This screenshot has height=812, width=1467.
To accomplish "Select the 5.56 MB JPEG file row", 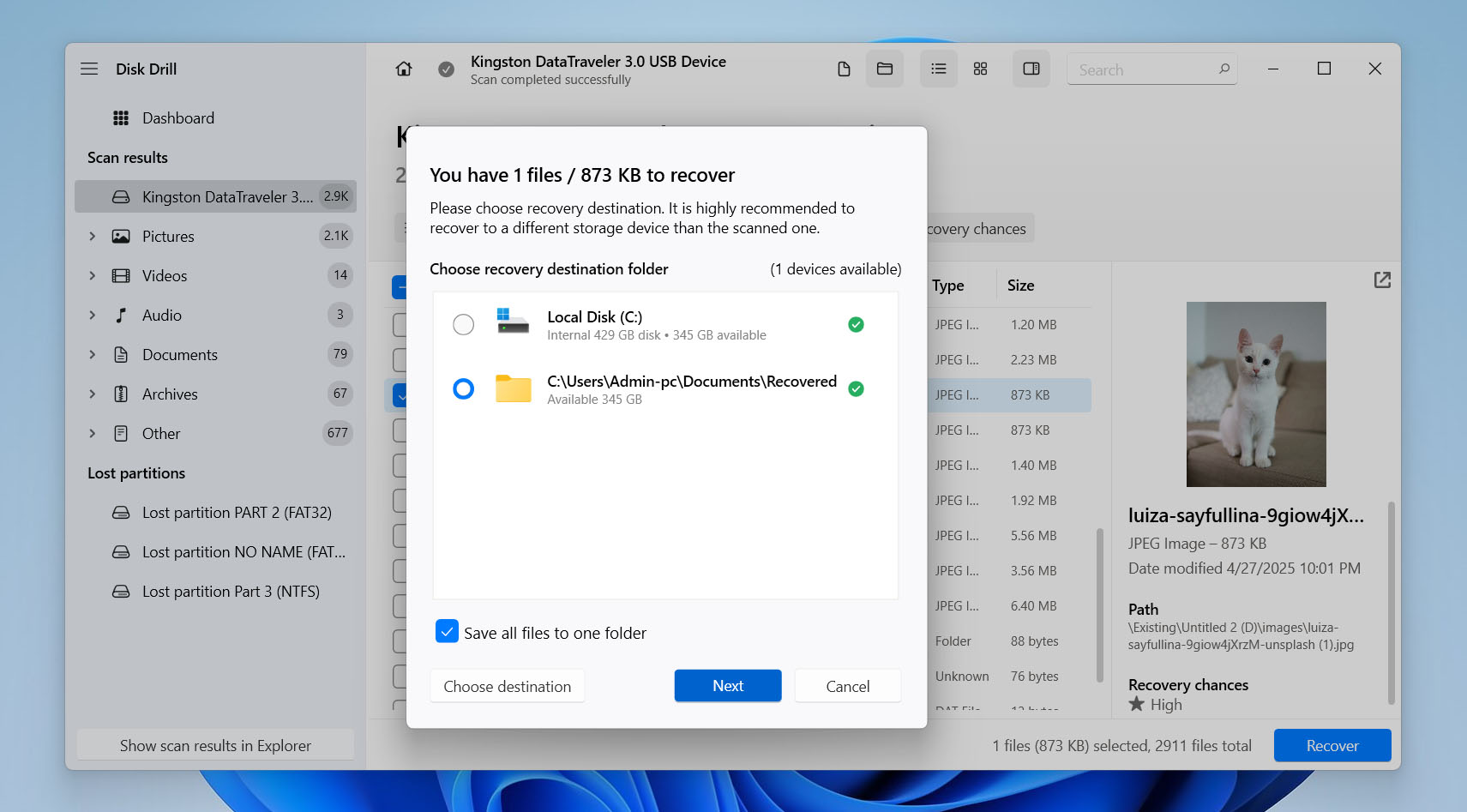I will coord(1009,536).
